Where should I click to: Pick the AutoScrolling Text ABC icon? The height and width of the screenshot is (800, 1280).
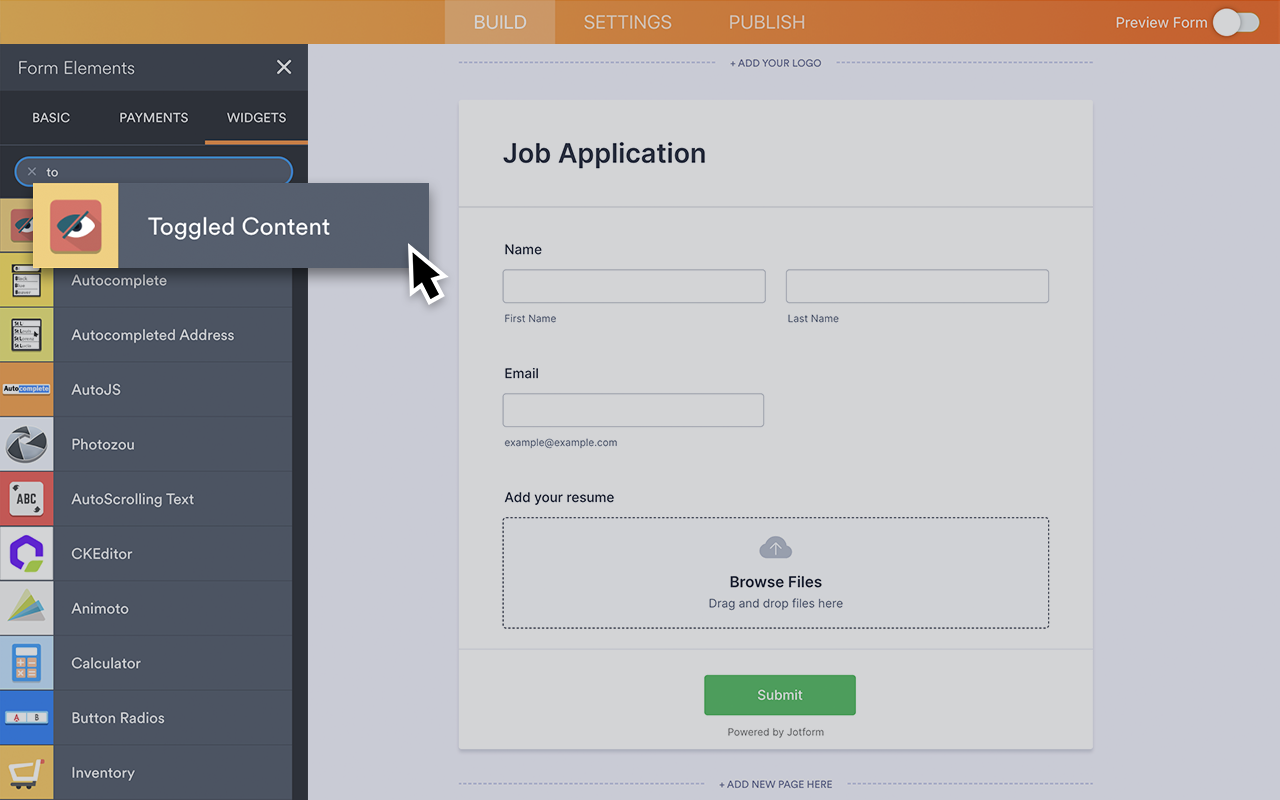pyautogui.click(x=27, y=499)
